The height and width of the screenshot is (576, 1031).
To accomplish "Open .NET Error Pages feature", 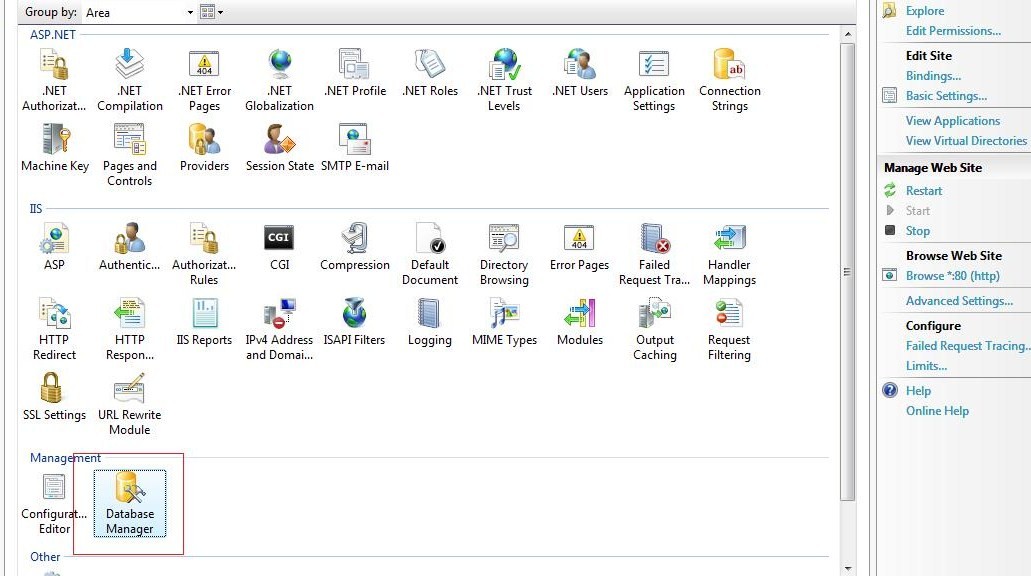I will 204,80.
